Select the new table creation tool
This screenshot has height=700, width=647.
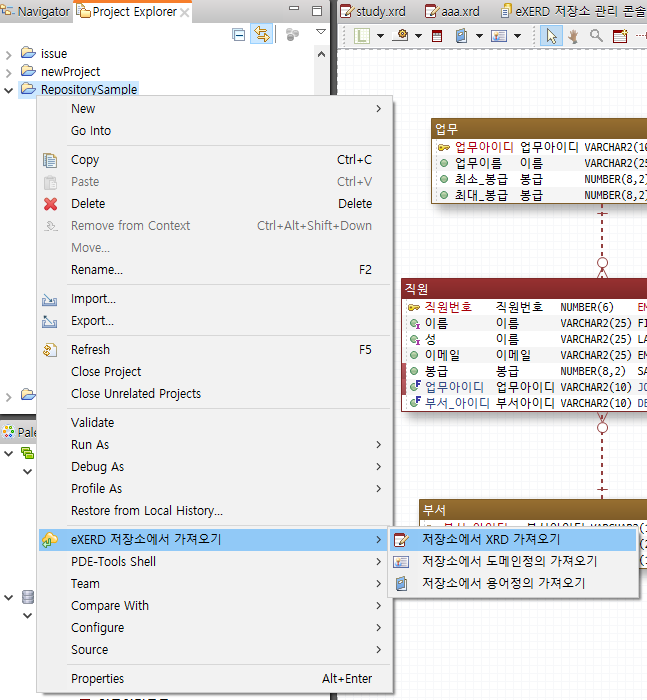[x=620, y=36]
